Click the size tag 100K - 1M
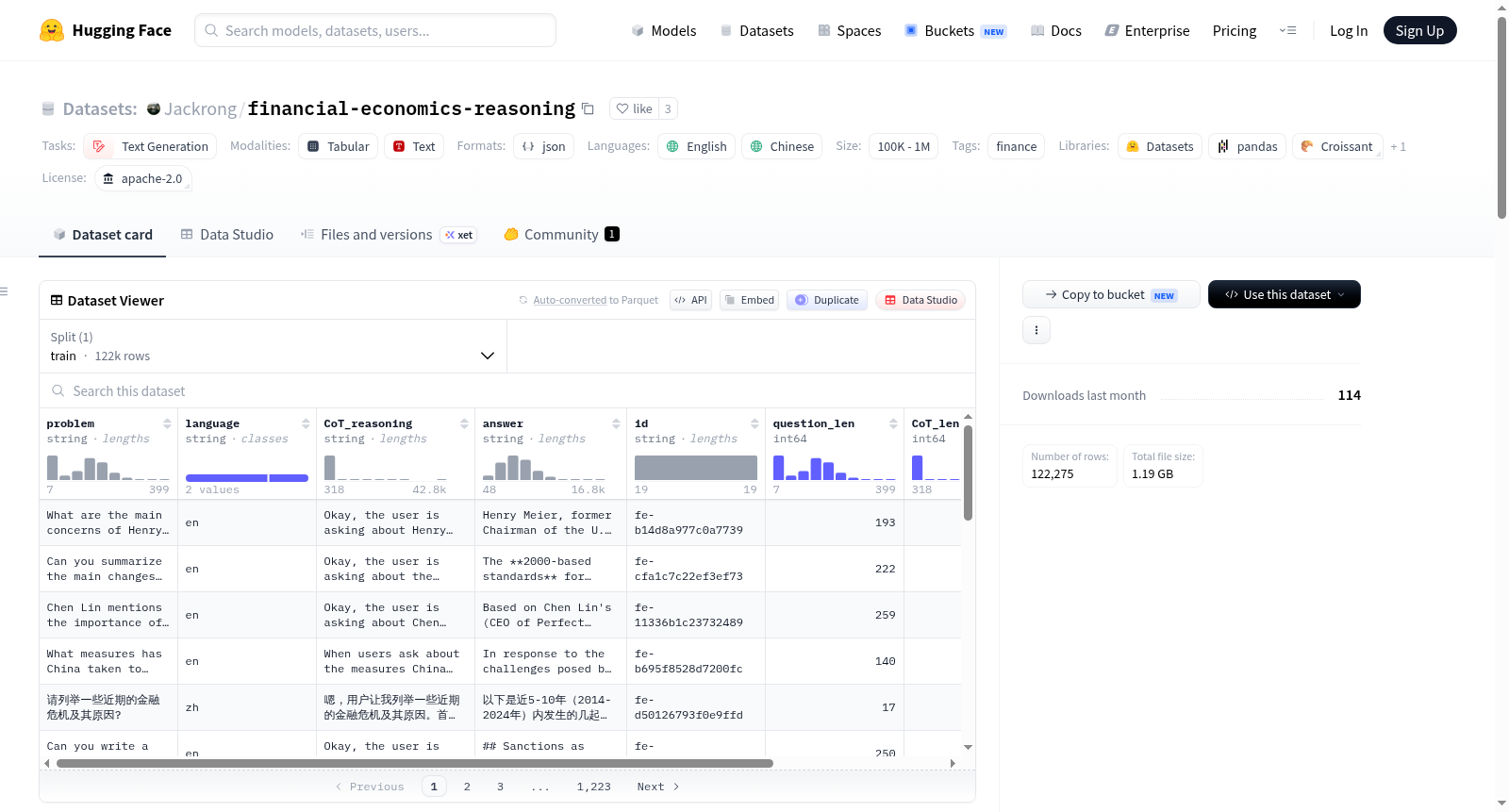 (x=904, y=146)
